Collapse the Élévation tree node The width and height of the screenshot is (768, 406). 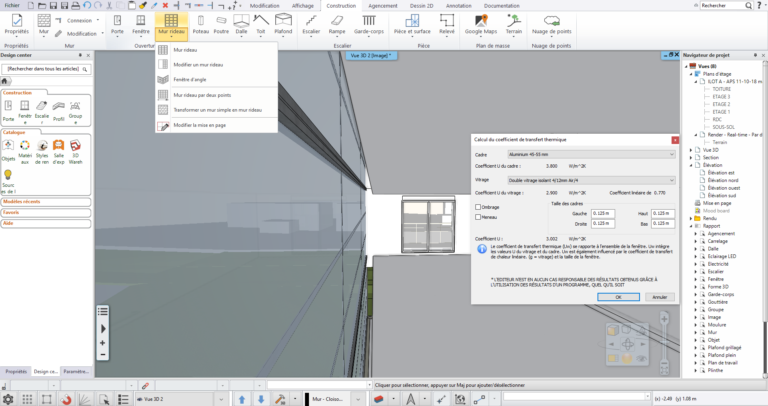pyautogui.click(x=691, y=165)
